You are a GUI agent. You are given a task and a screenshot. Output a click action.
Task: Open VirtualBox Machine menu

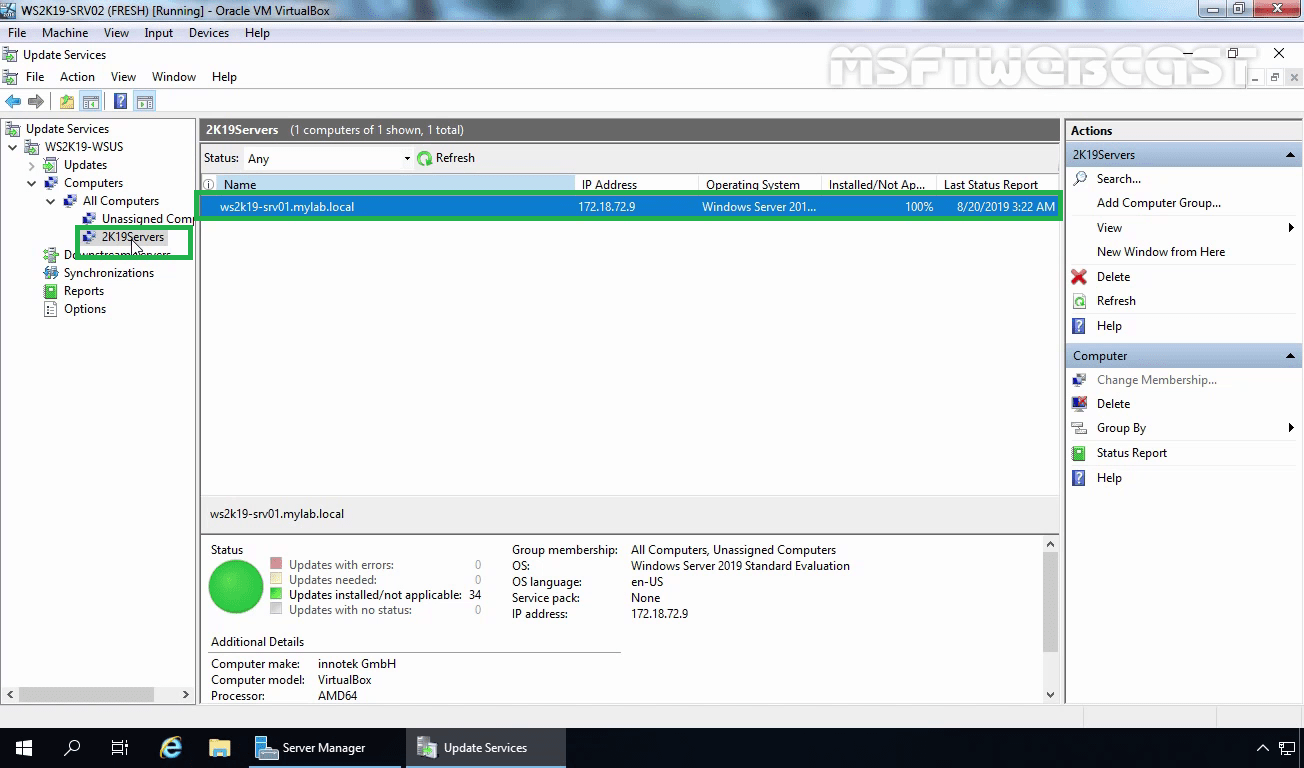[x=65, y=33]
